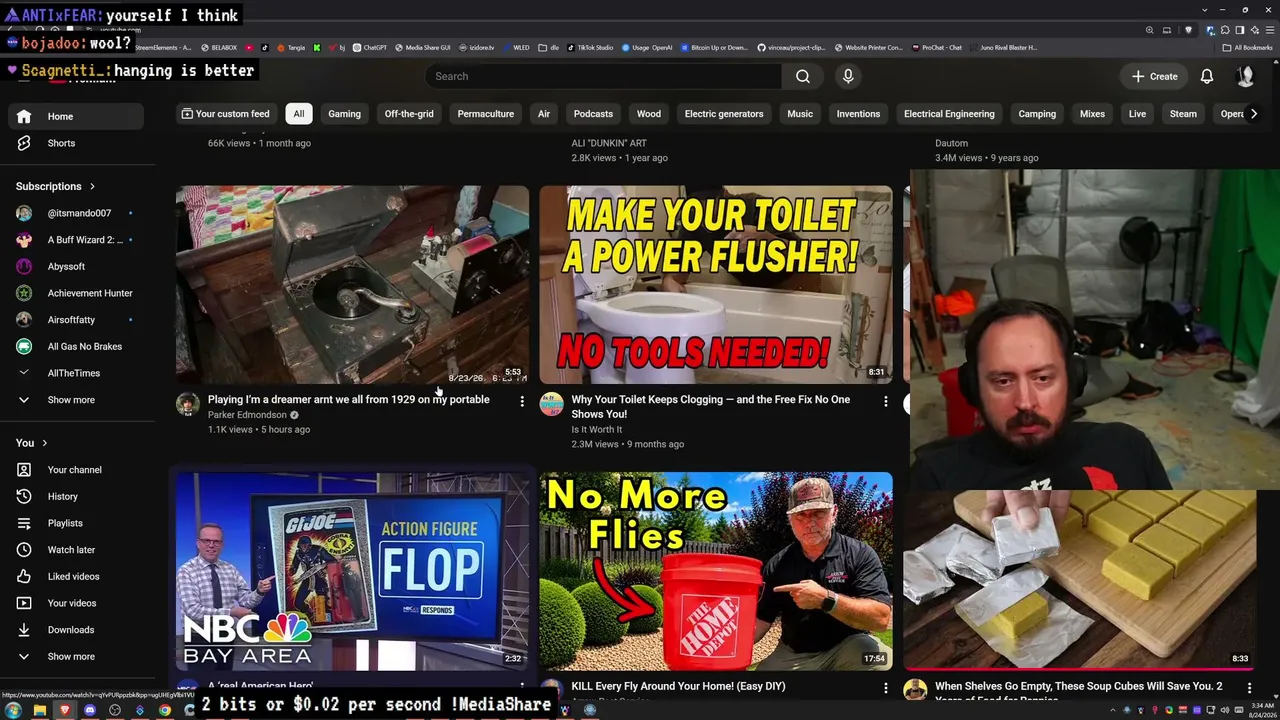Open Shorts from the sidebar
The width and height of the screenshot is (1280, 720).
(76, 143)
